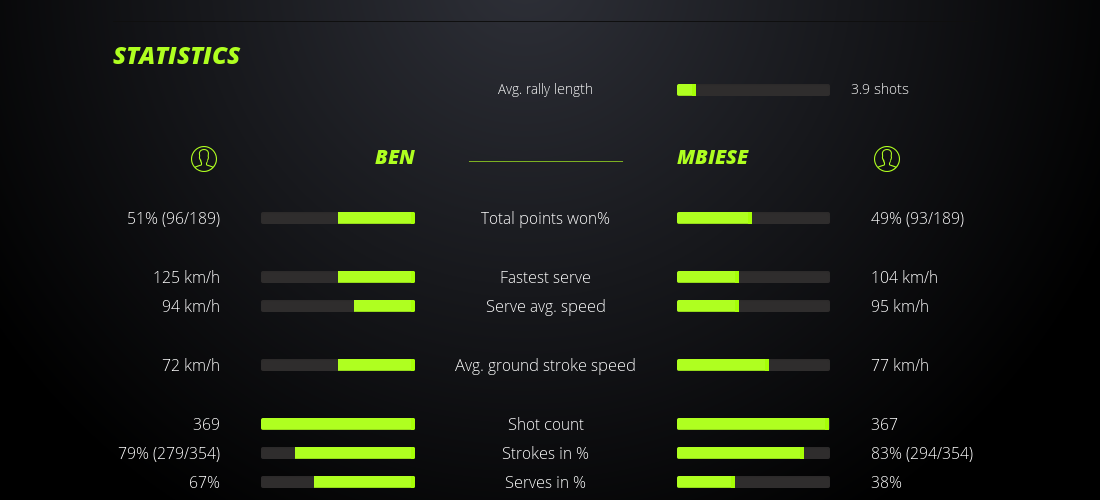The image size is (1100, 500).
Task: Click Ben's serves in % bar
Action: [338, 482]
